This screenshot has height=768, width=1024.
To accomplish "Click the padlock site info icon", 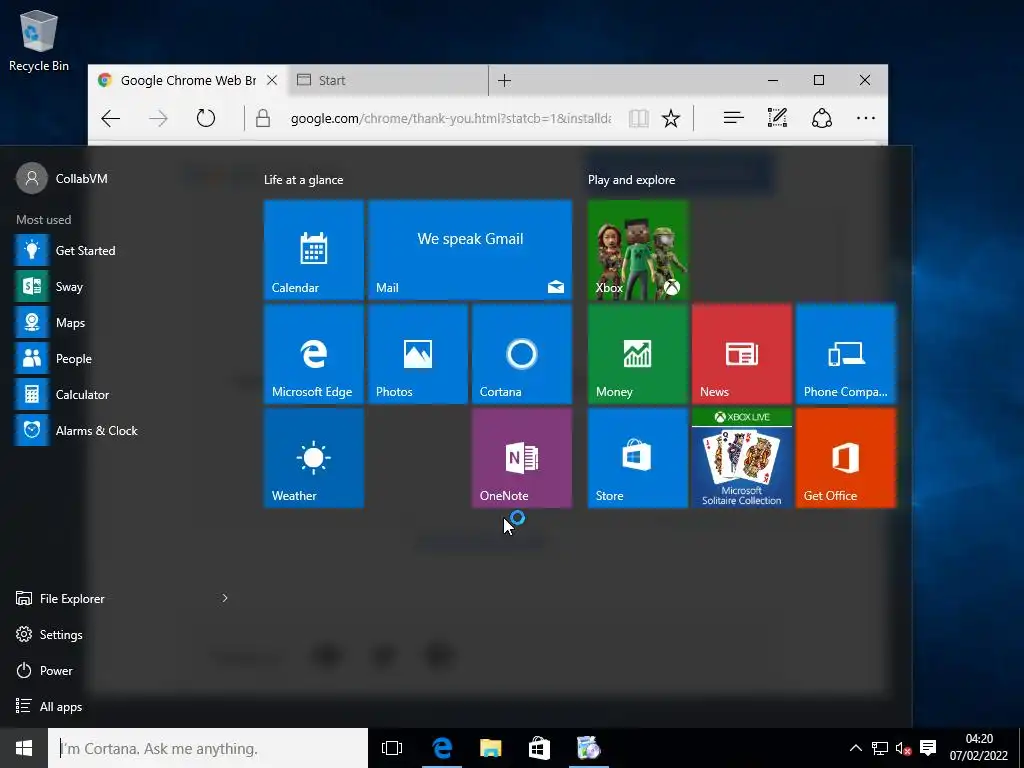I will 263,118.
